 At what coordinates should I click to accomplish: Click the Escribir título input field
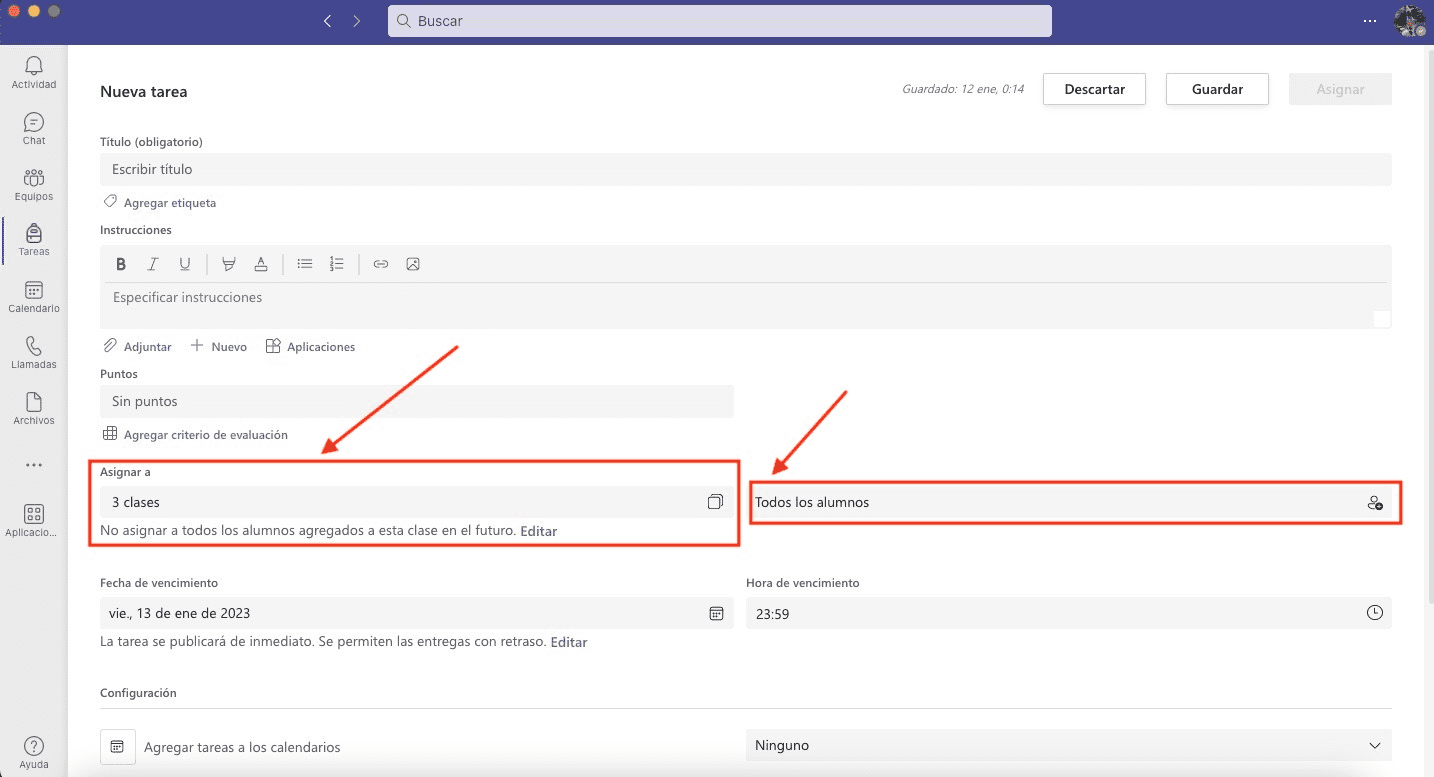click(x=745, y=169)
